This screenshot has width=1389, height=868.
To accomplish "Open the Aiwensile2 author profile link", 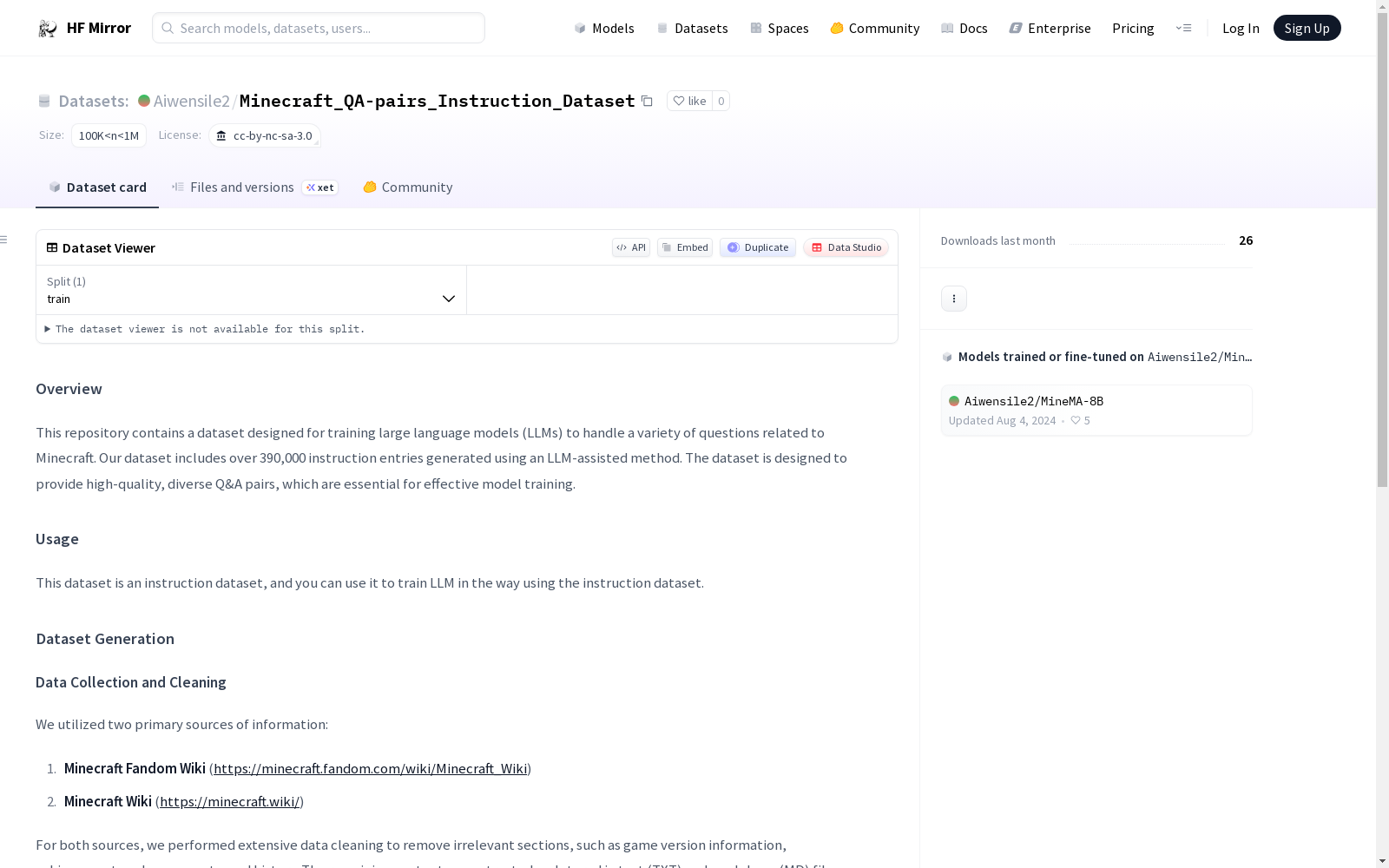I will pyautogui.click(x=191, y=101).
